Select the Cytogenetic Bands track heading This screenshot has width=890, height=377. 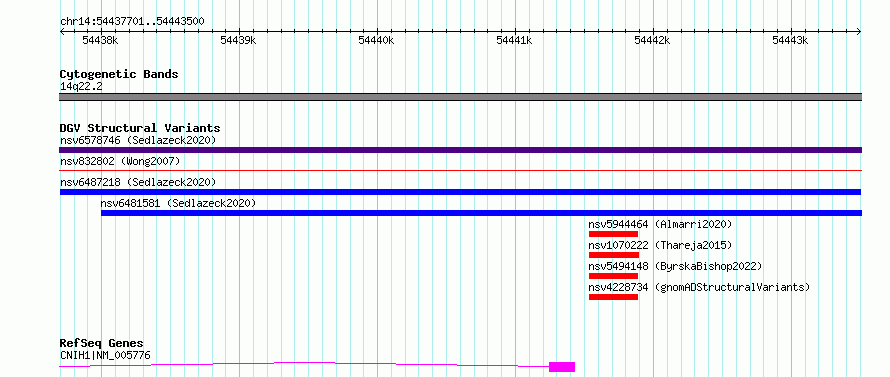pyautogui.click(x=119, y=74)
